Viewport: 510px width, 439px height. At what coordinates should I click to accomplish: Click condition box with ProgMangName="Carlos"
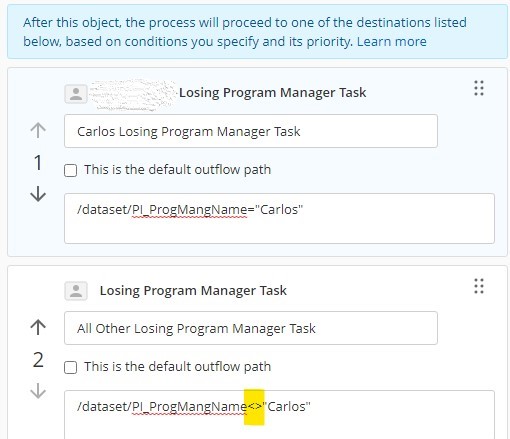279,218
